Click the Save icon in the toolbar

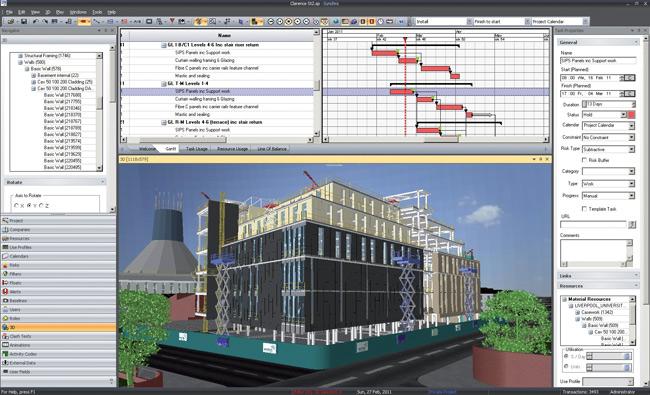point(24,22)
